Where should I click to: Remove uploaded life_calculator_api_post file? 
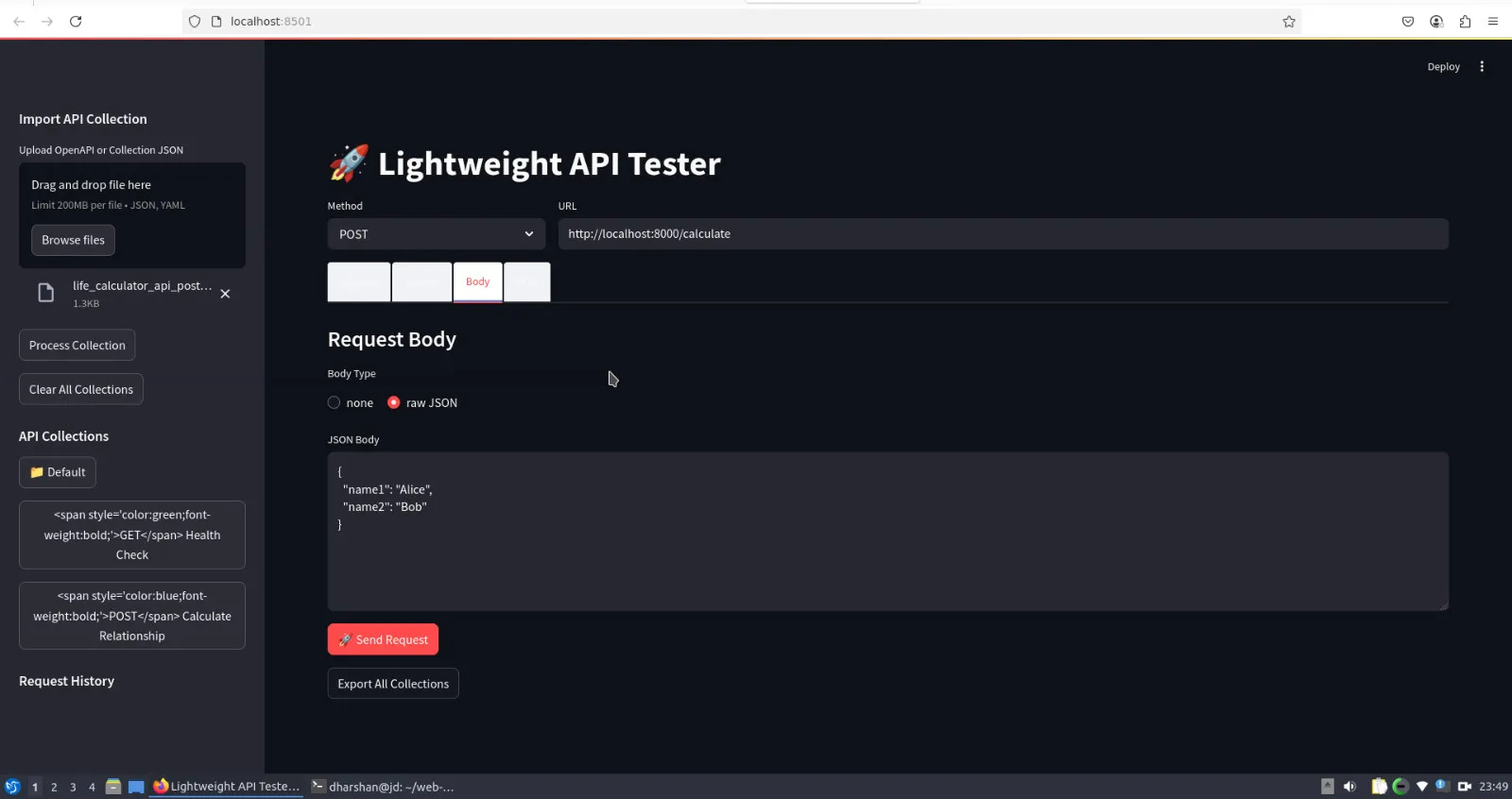(225, 294)
